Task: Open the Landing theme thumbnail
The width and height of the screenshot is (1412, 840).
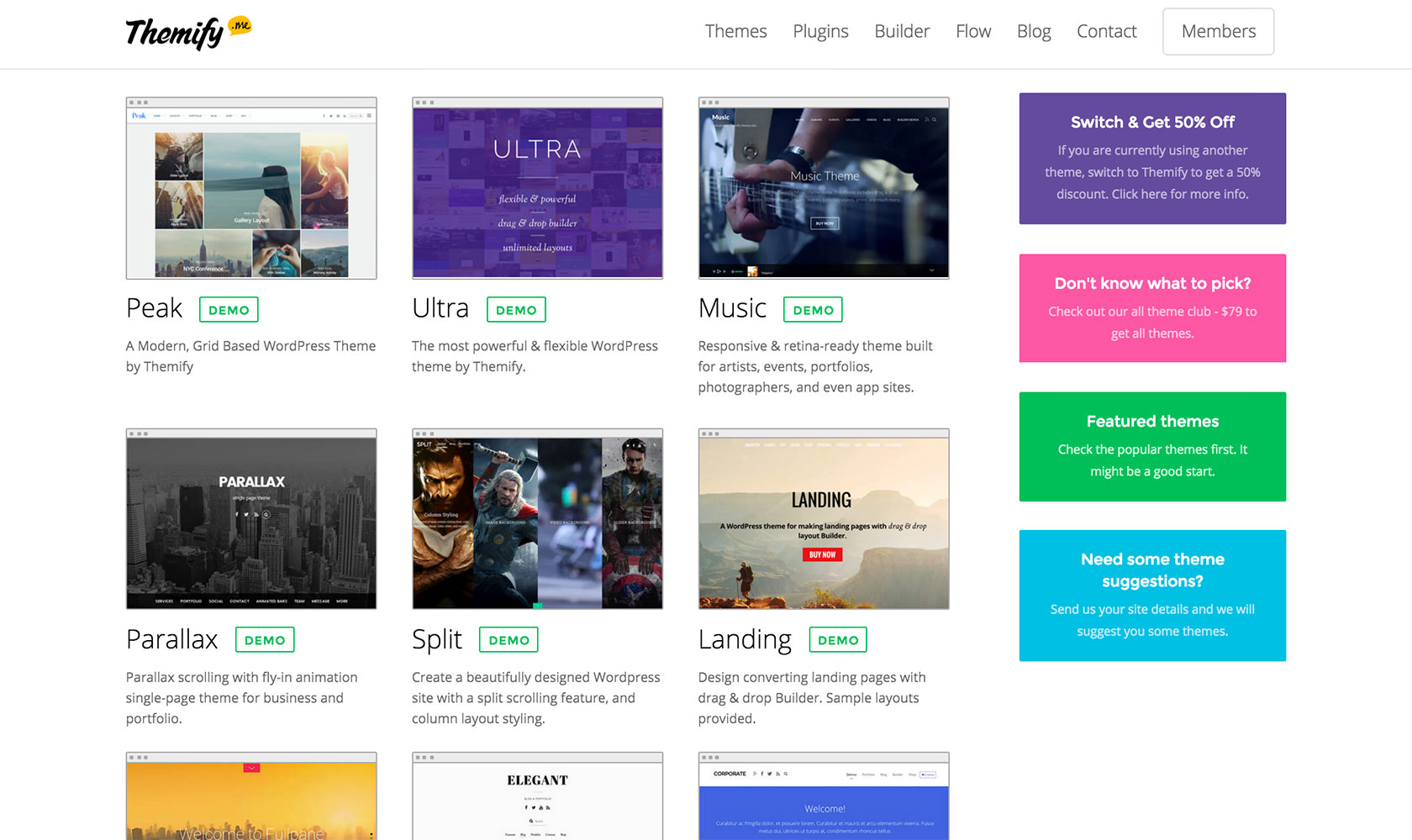Action: click(x=824, y=519)
